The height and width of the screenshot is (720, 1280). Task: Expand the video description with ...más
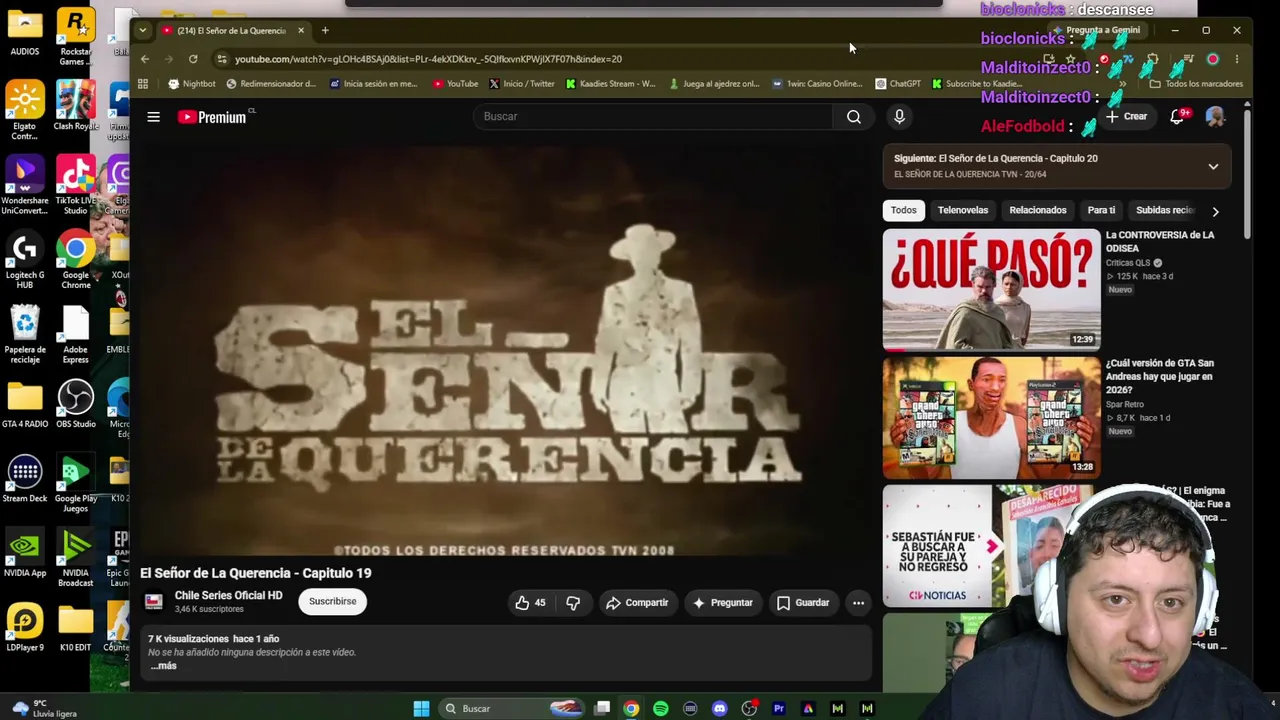164,666
